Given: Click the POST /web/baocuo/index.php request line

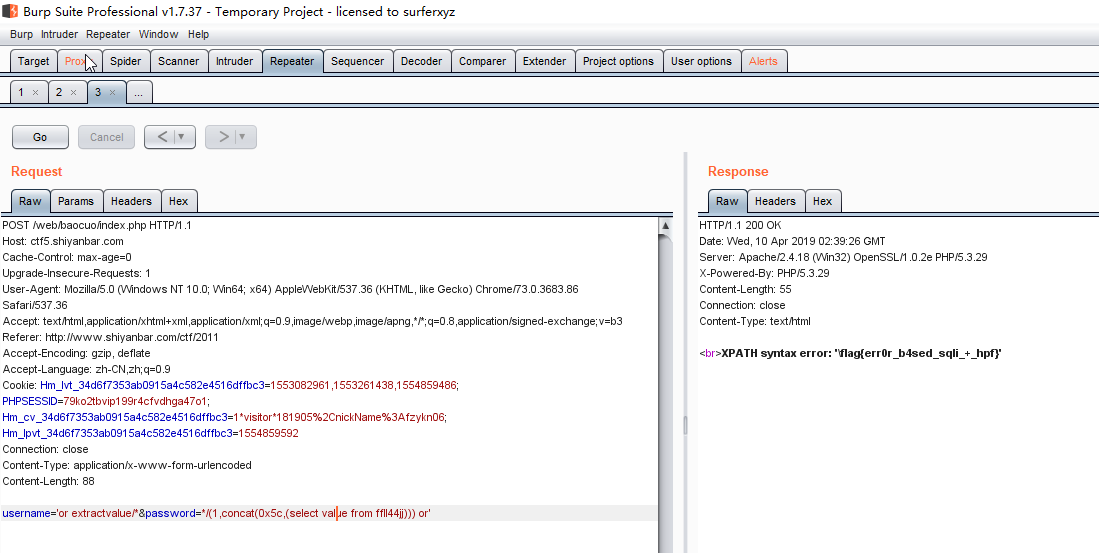Looking at the screenshot, I should [97, 226].
